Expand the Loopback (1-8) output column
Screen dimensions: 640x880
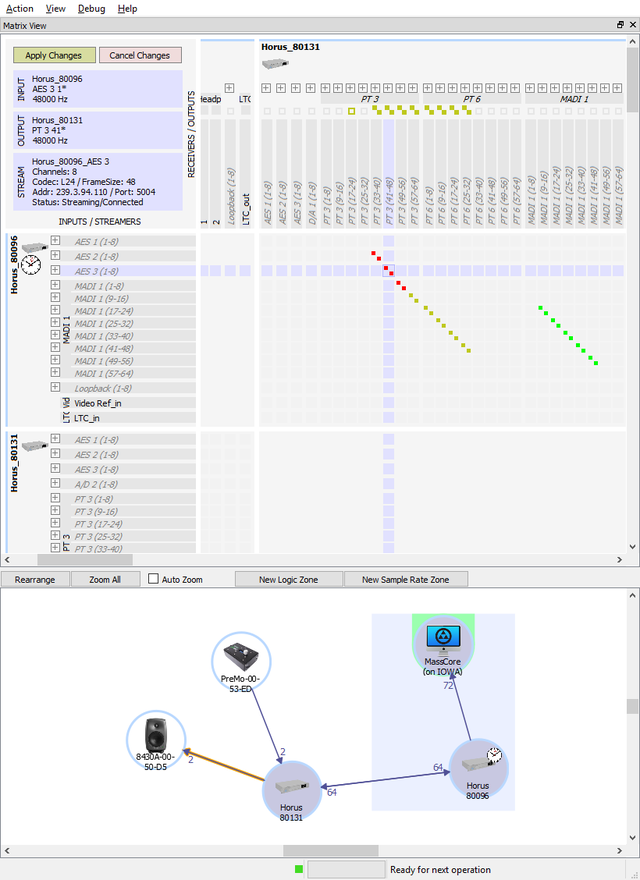pos(229,88)
